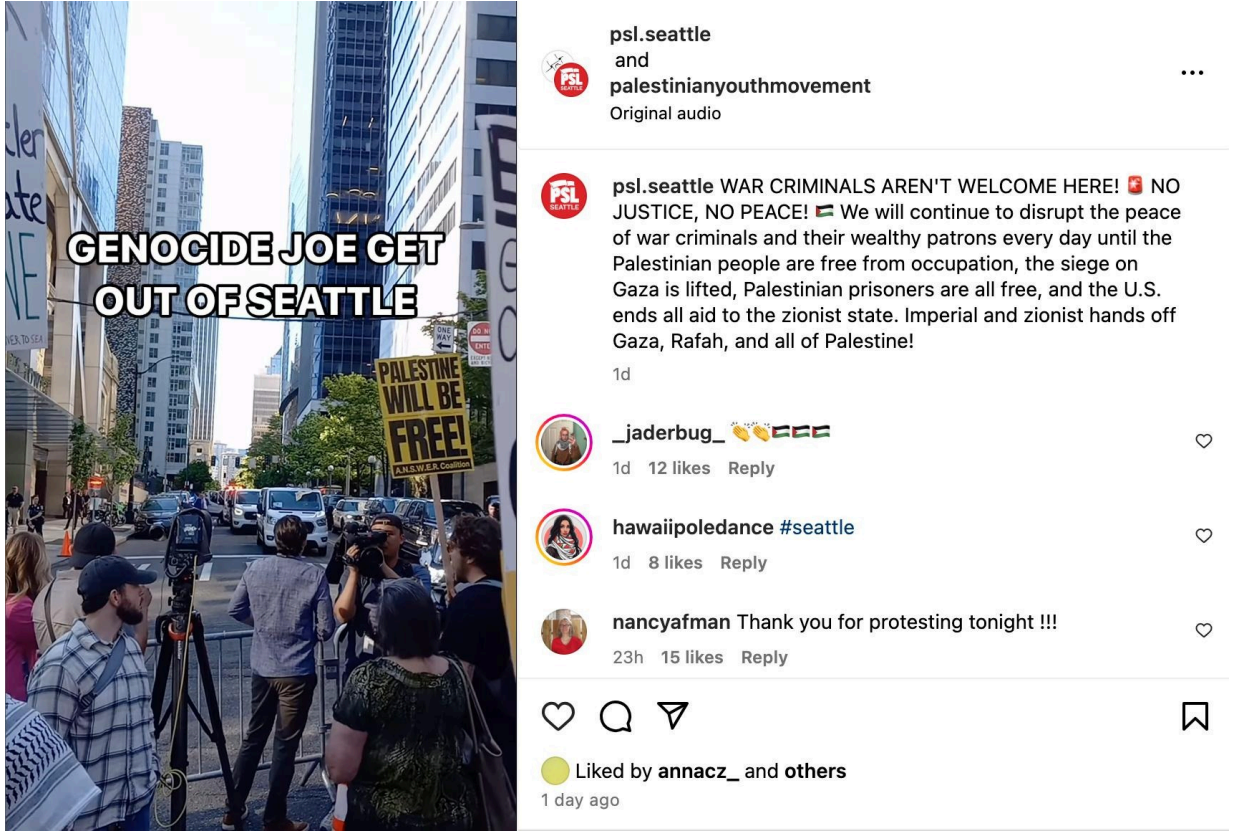Open the Original audio link
1256x838 pixels.
[x=665, y=113]
